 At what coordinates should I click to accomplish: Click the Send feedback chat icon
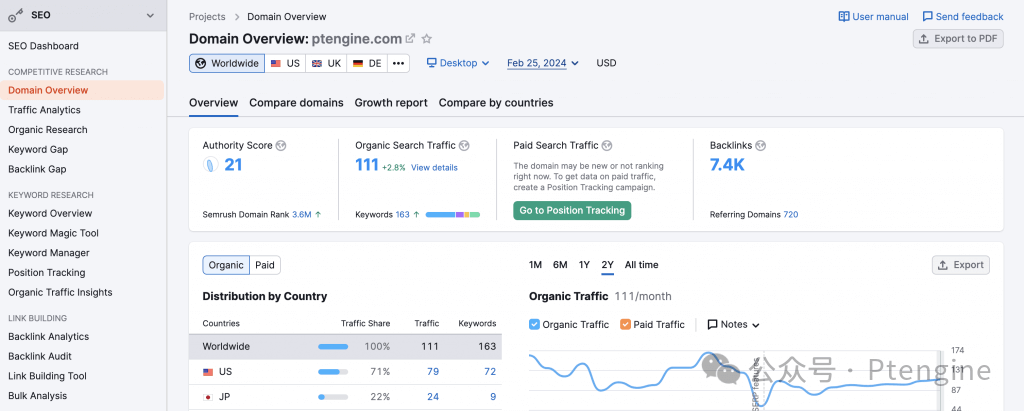[927, 17]
